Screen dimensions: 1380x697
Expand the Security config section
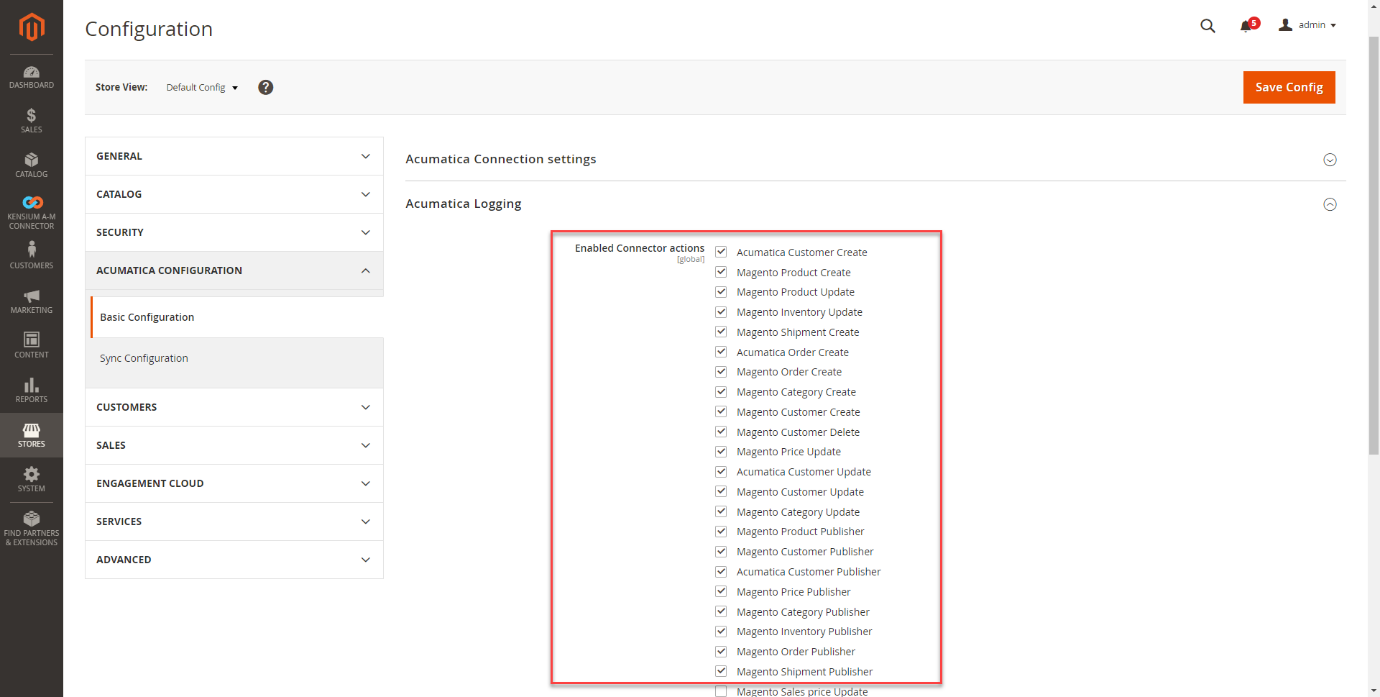pos(234,232)
